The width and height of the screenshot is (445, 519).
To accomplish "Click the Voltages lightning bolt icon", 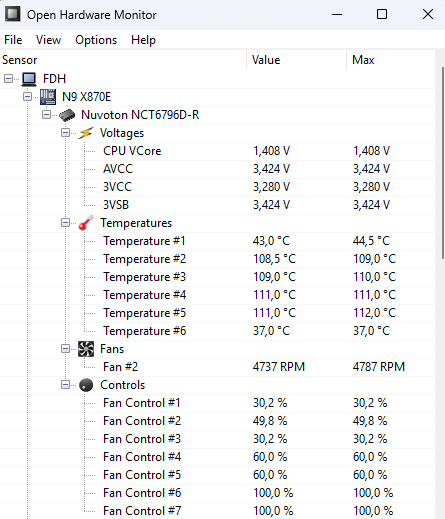I will coord(86,133).
